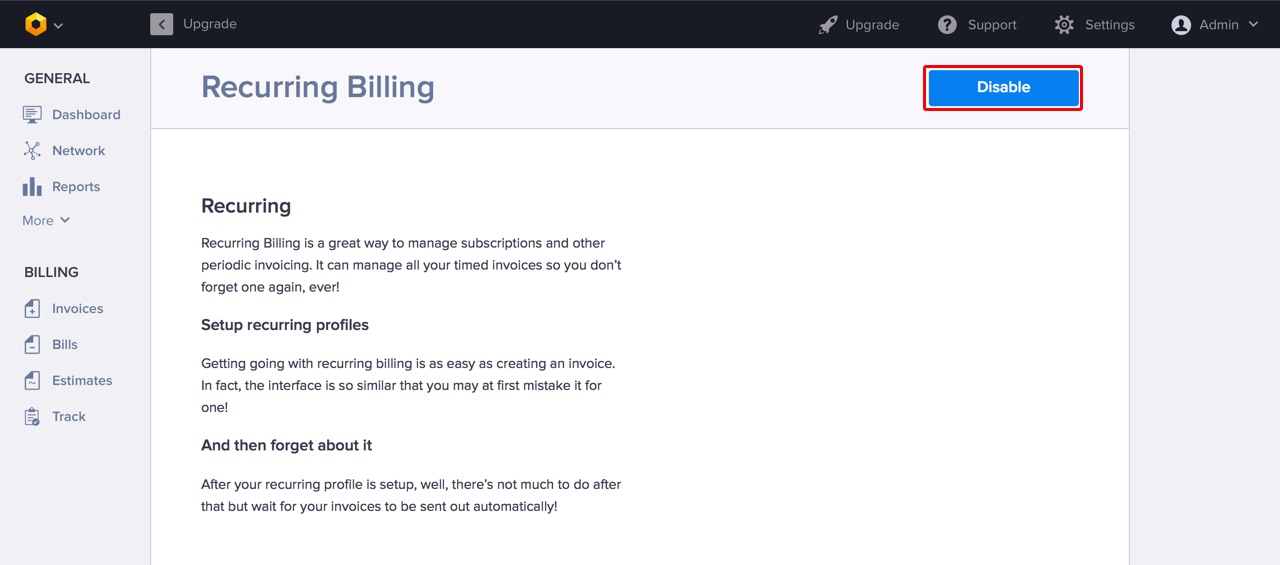Open Invoices in the Billing section

(77, 309)
